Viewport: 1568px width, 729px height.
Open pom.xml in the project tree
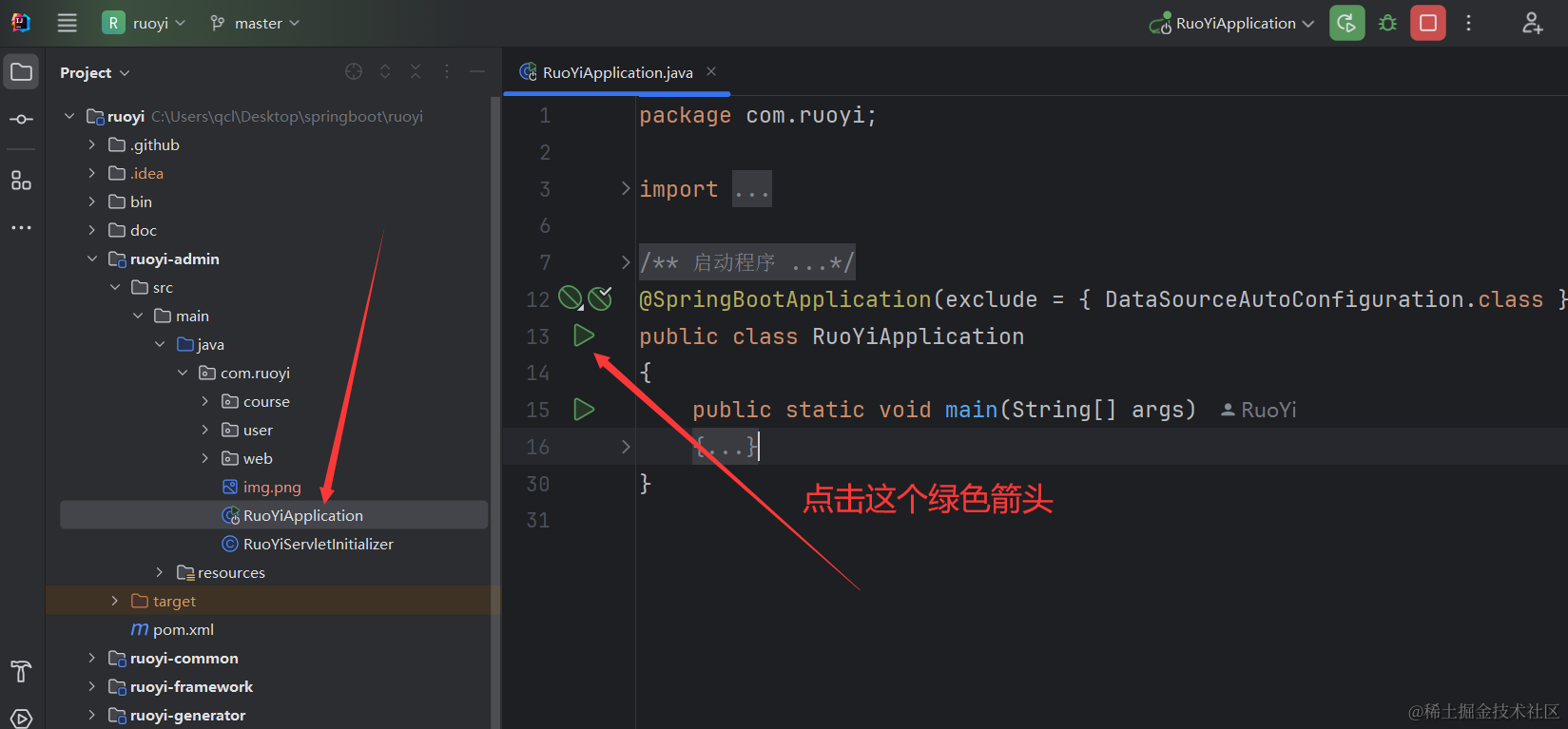point(183,629)
